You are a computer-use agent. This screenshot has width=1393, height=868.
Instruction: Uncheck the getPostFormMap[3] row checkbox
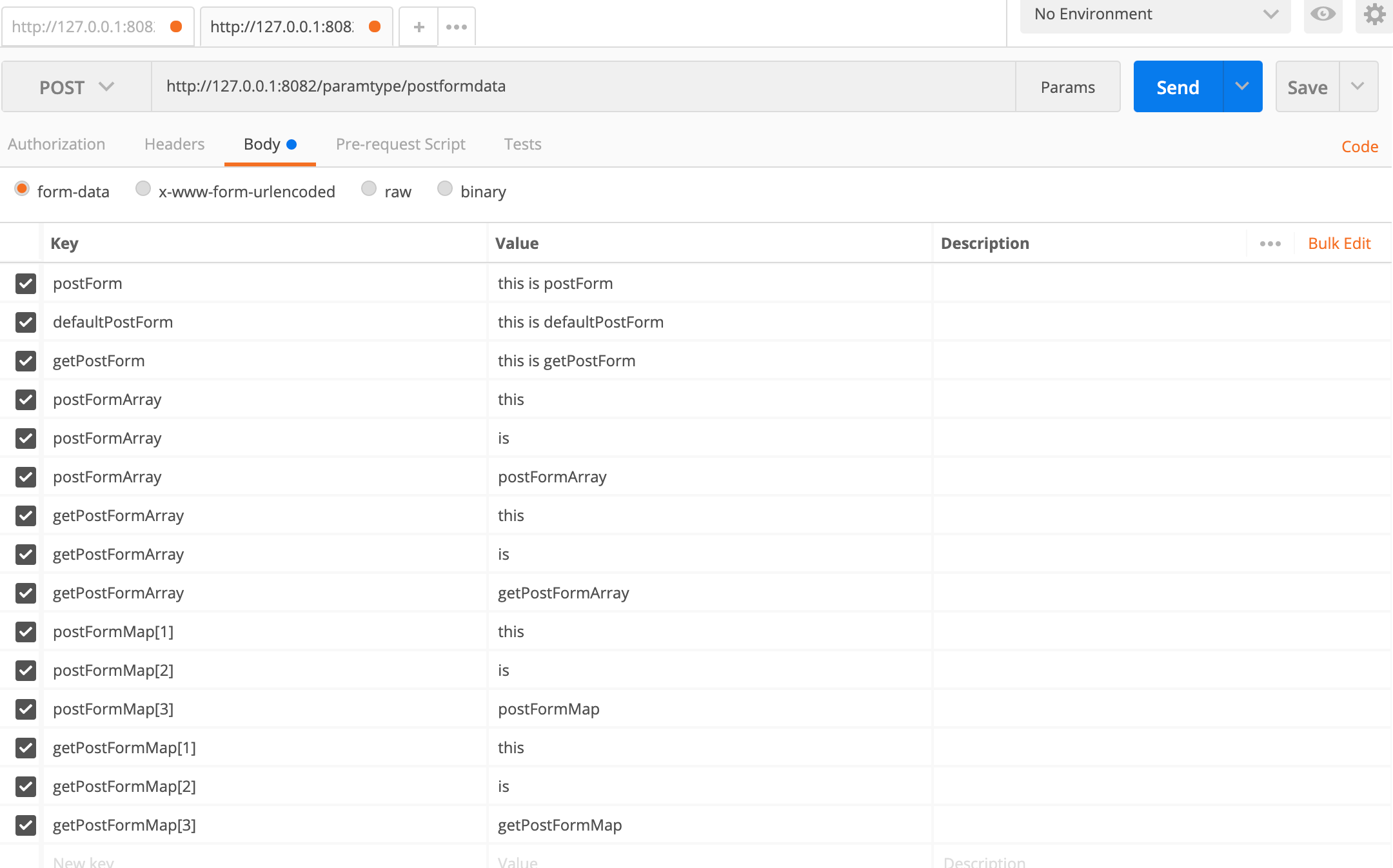point(26,825)
